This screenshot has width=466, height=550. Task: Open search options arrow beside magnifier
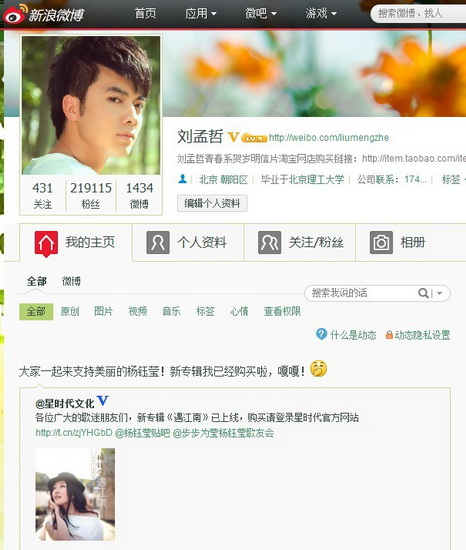coord(439,293)
